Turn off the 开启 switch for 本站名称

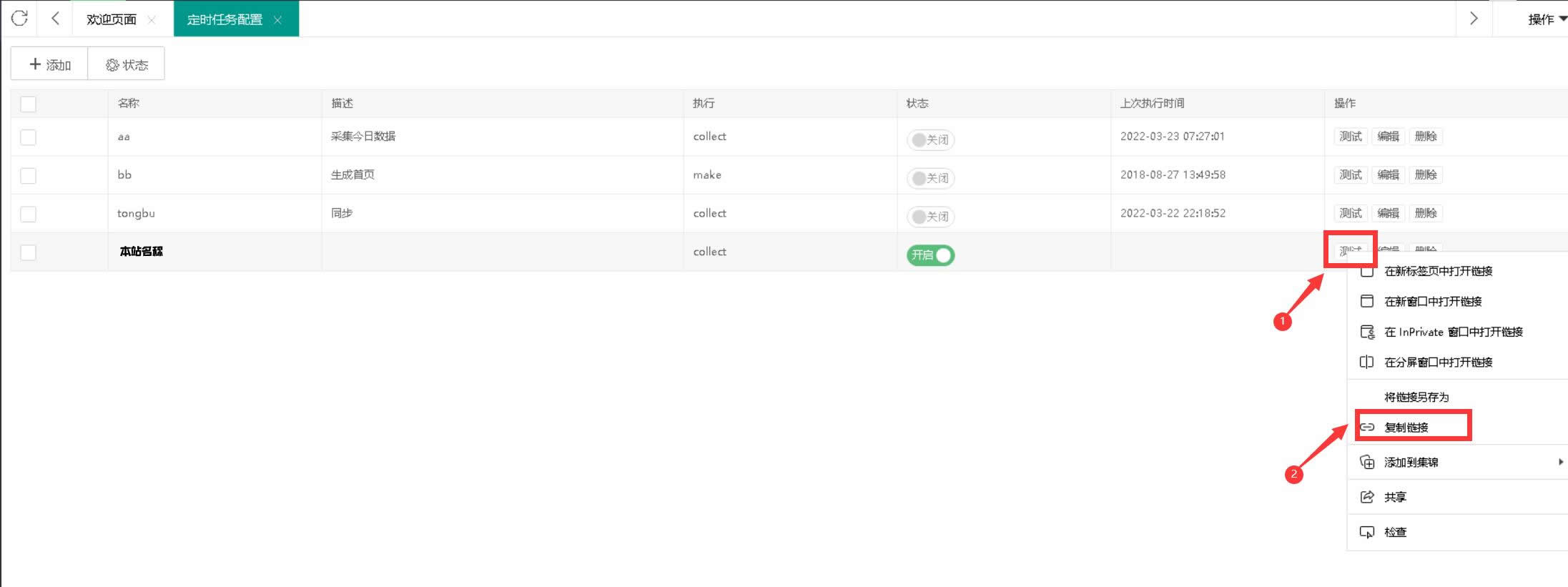pos(930,255)
